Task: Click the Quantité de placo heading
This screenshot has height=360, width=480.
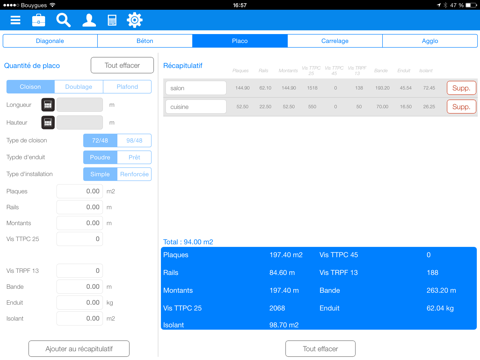Action: [32, 66]
